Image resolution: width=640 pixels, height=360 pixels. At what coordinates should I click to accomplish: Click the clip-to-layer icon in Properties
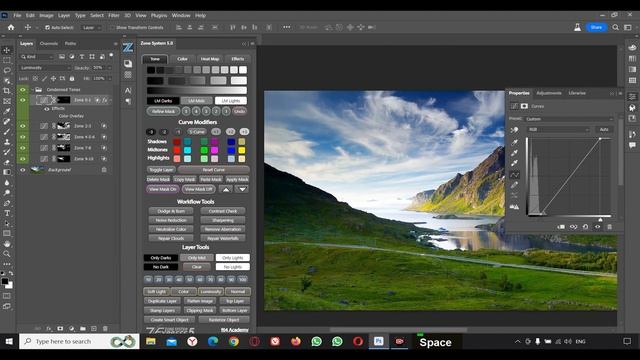(561, 227)
